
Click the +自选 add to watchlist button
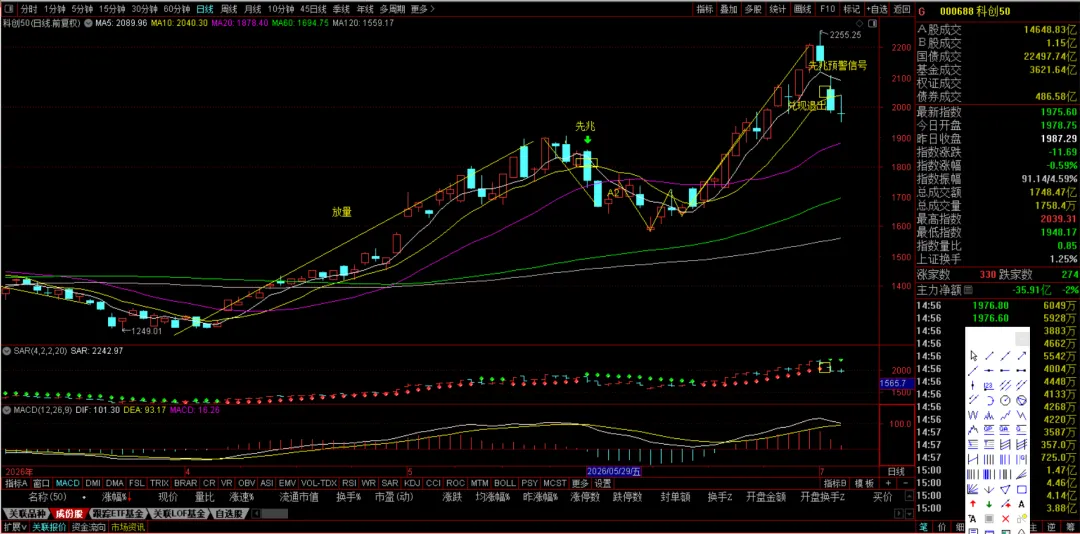pyautogui.click(x=877, y=9)
